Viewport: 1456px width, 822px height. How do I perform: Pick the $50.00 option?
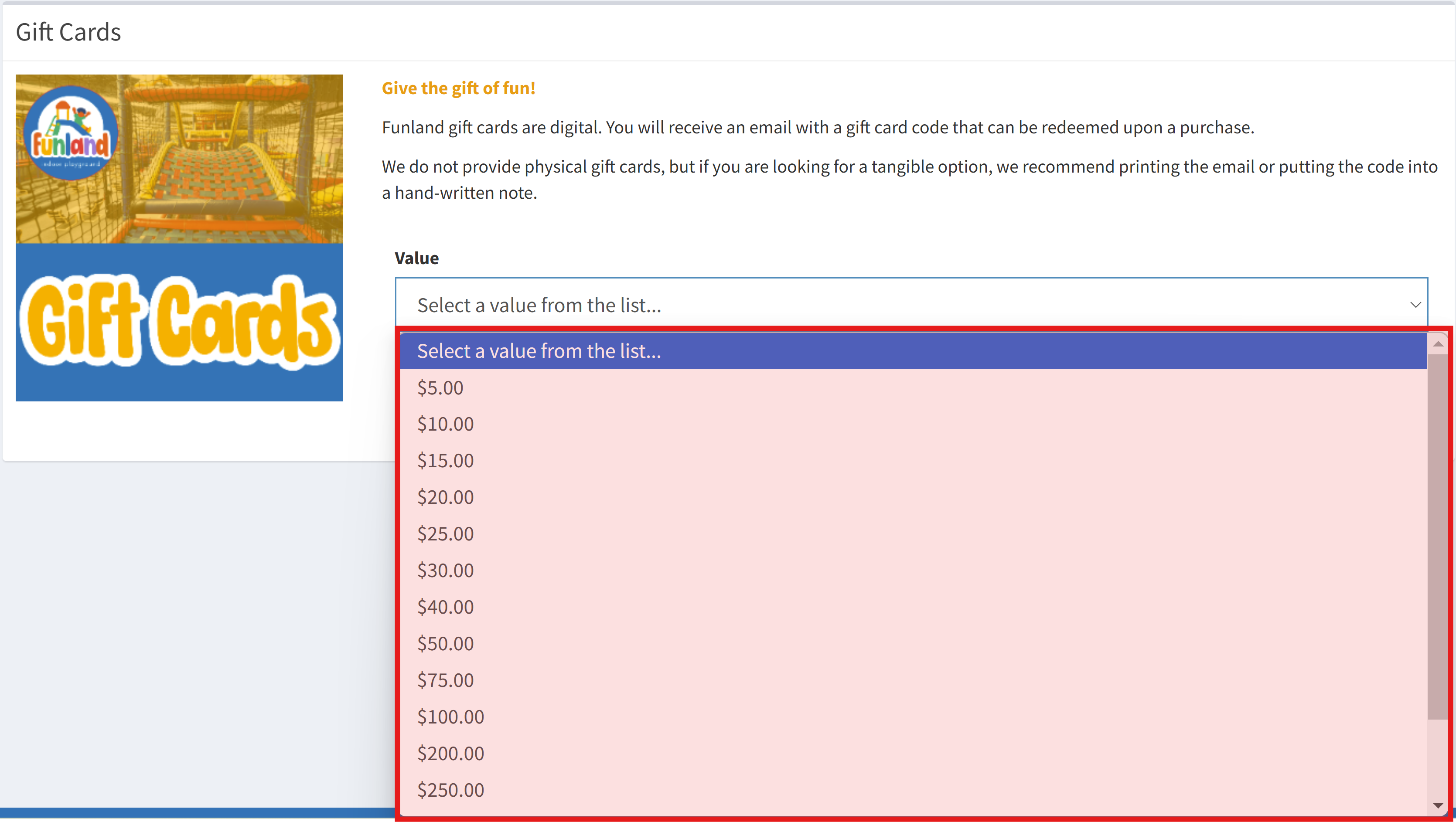[x=914, y=643]
